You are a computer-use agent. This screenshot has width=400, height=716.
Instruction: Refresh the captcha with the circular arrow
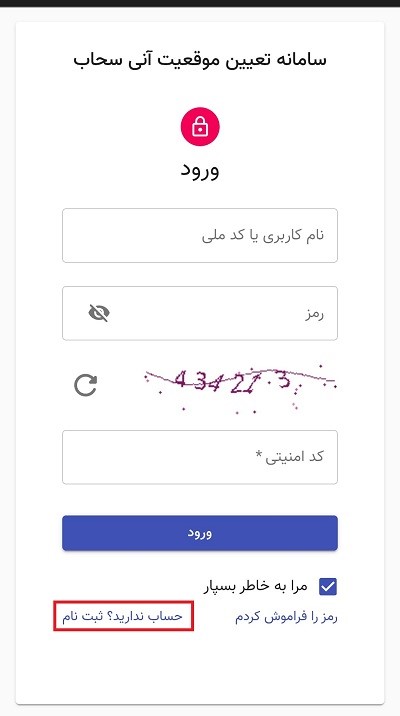point(85,385)
